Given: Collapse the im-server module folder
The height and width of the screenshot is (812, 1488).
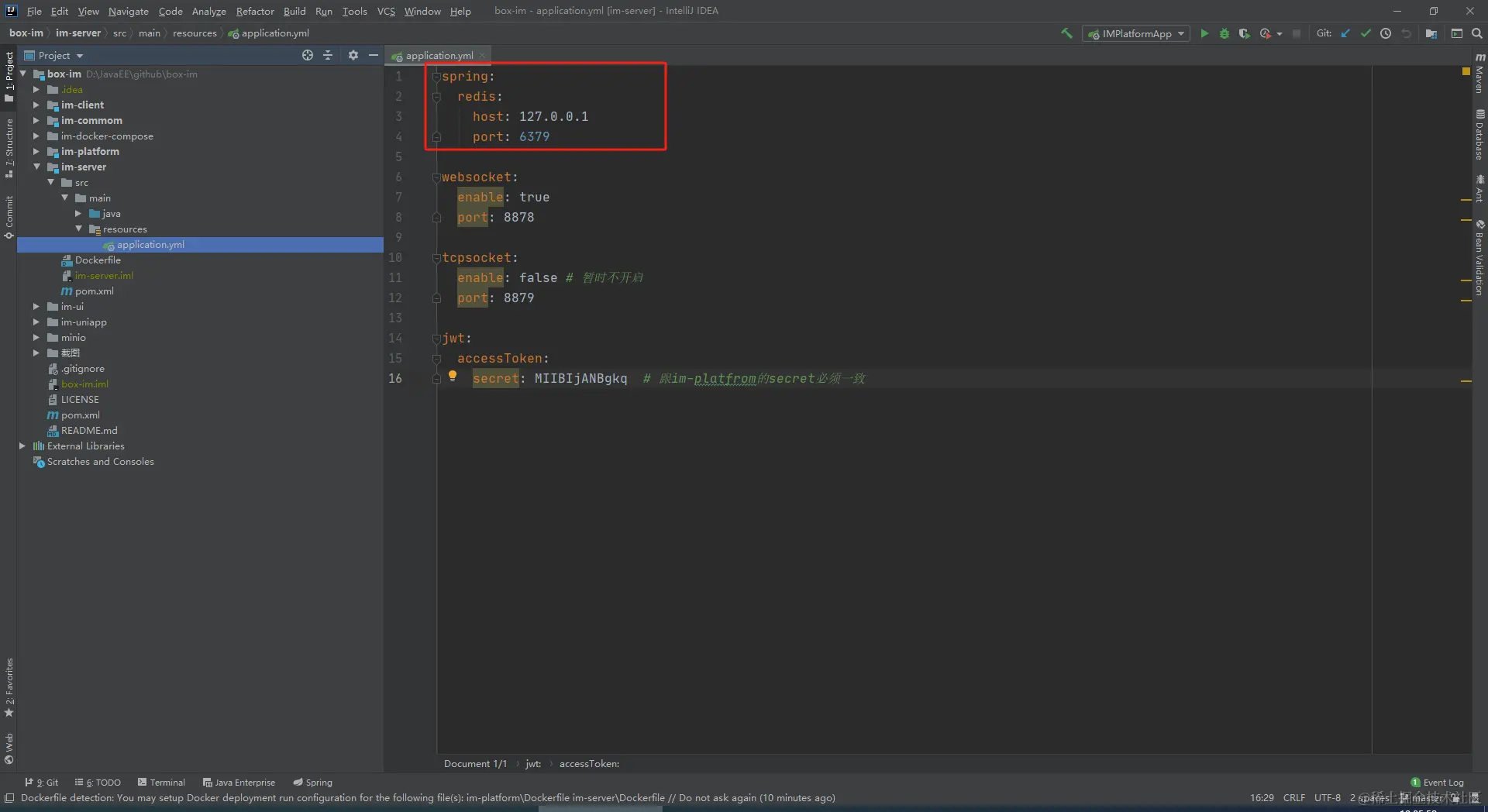Looking at the screenshot, I should [36, 167].
